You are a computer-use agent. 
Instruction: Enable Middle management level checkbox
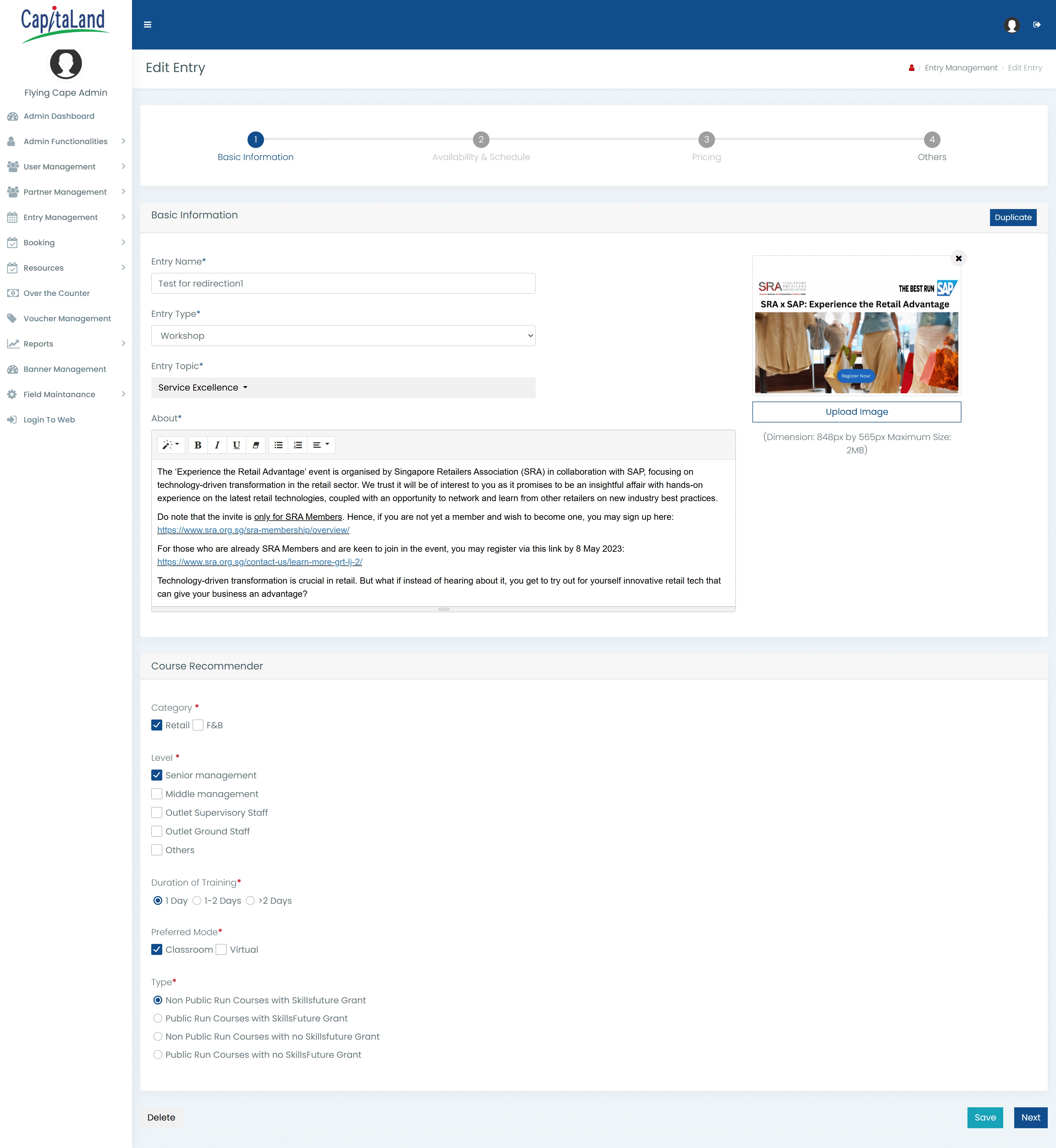[x=156, y=794]
